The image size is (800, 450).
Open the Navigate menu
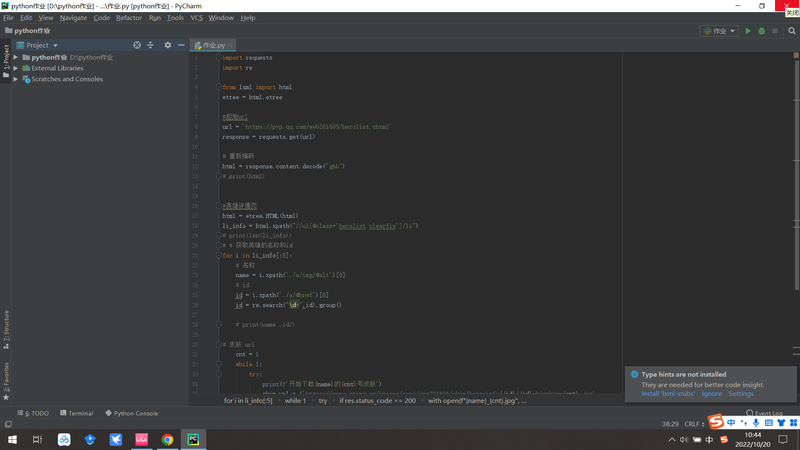pyautogui.click(x=73, y=18)
